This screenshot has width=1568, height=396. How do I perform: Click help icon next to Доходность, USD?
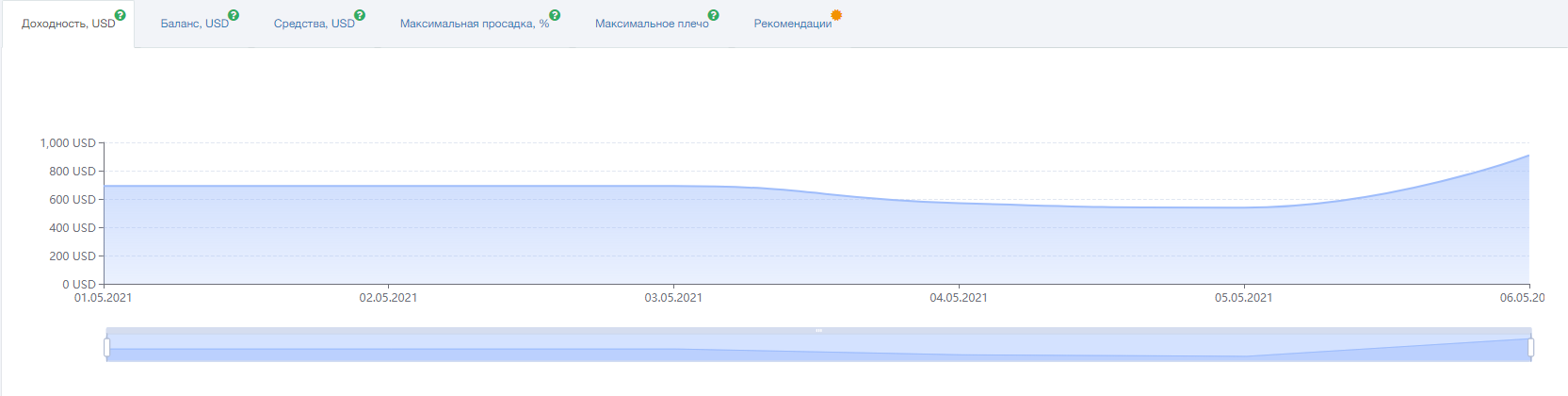coord(120,15)
